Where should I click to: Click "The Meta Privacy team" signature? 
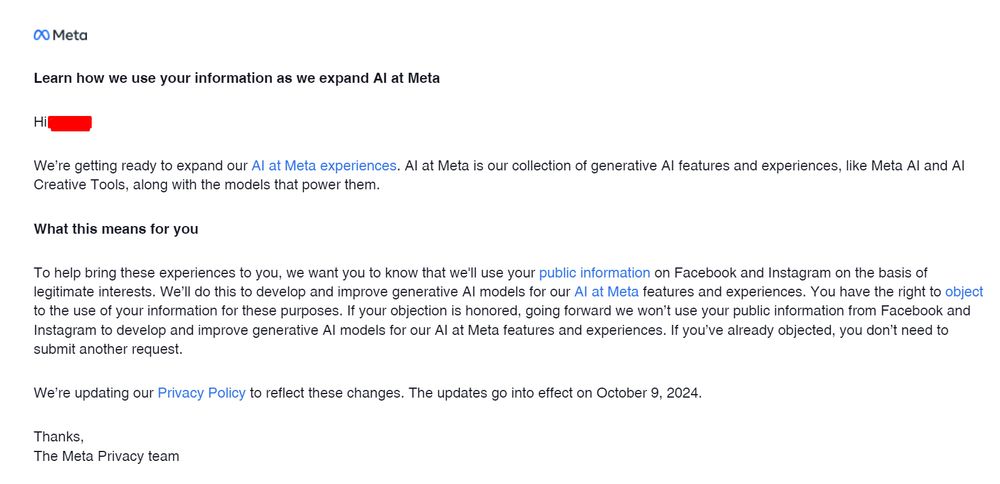point(106,456)
